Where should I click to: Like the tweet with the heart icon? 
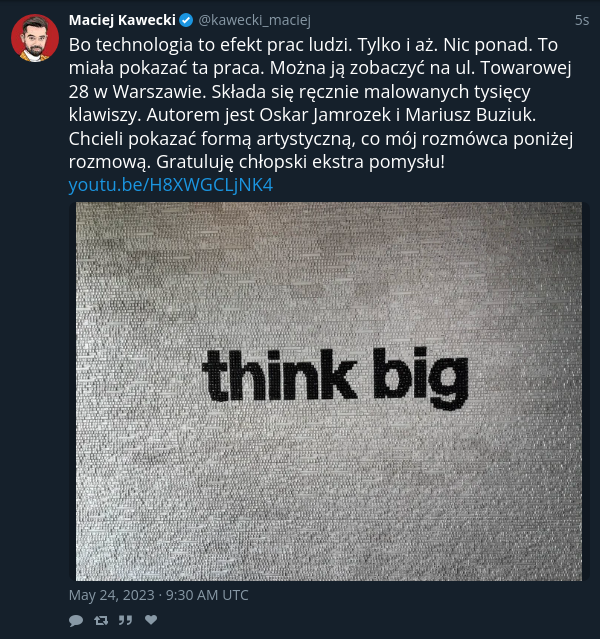coord(151,620)
